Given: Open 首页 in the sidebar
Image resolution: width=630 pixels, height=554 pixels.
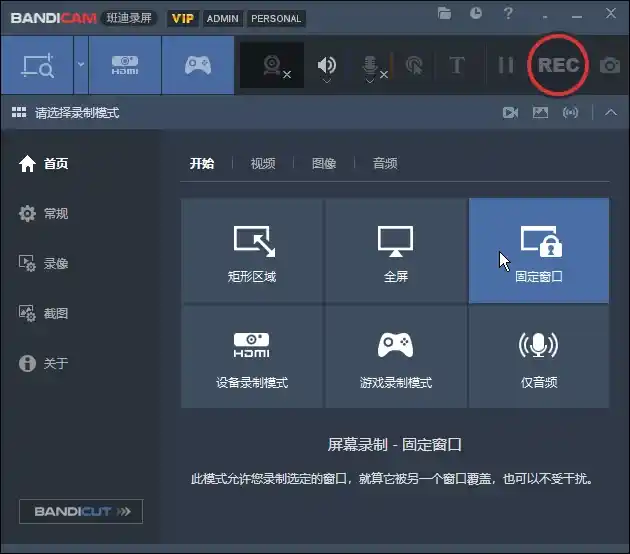Looking at the screenshot, I should [43, 164].
